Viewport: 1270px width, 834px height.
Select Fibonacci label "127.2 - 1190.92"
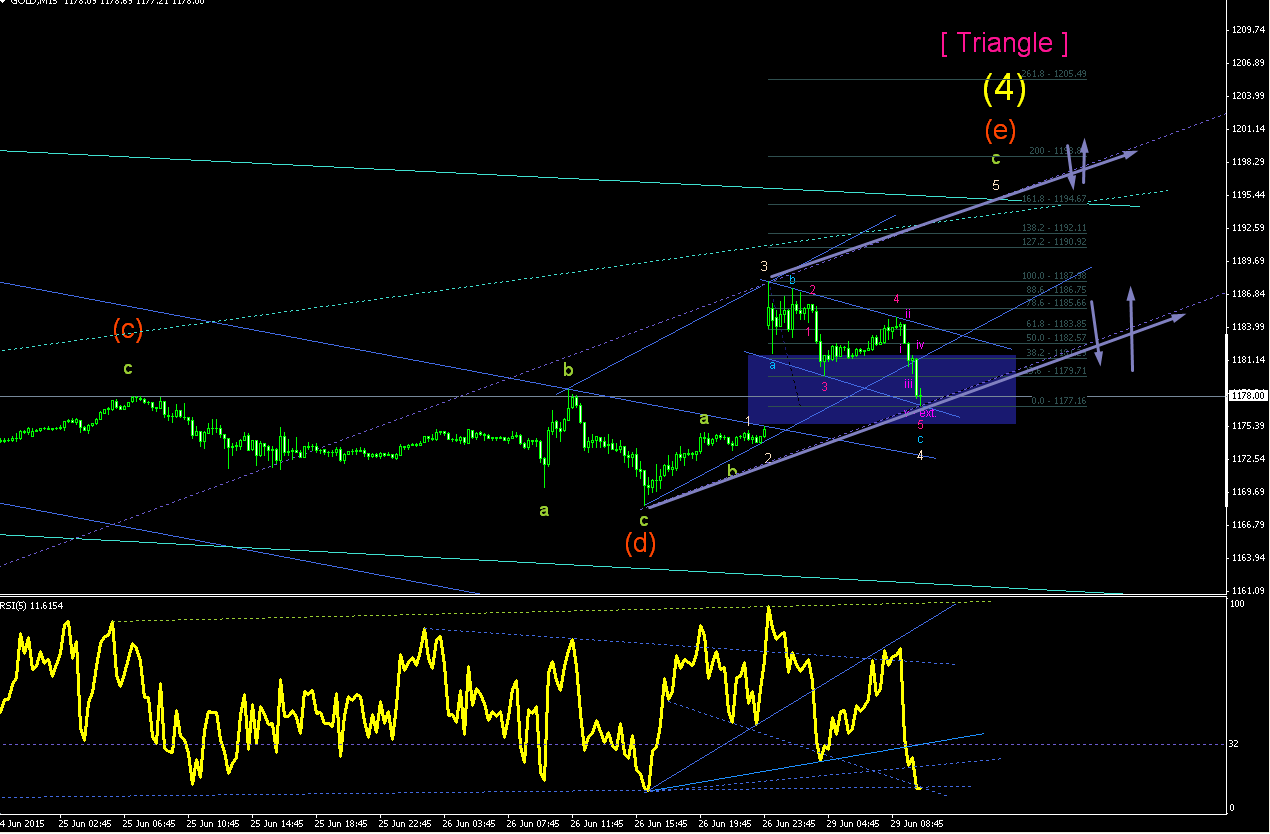(1055, 242)
